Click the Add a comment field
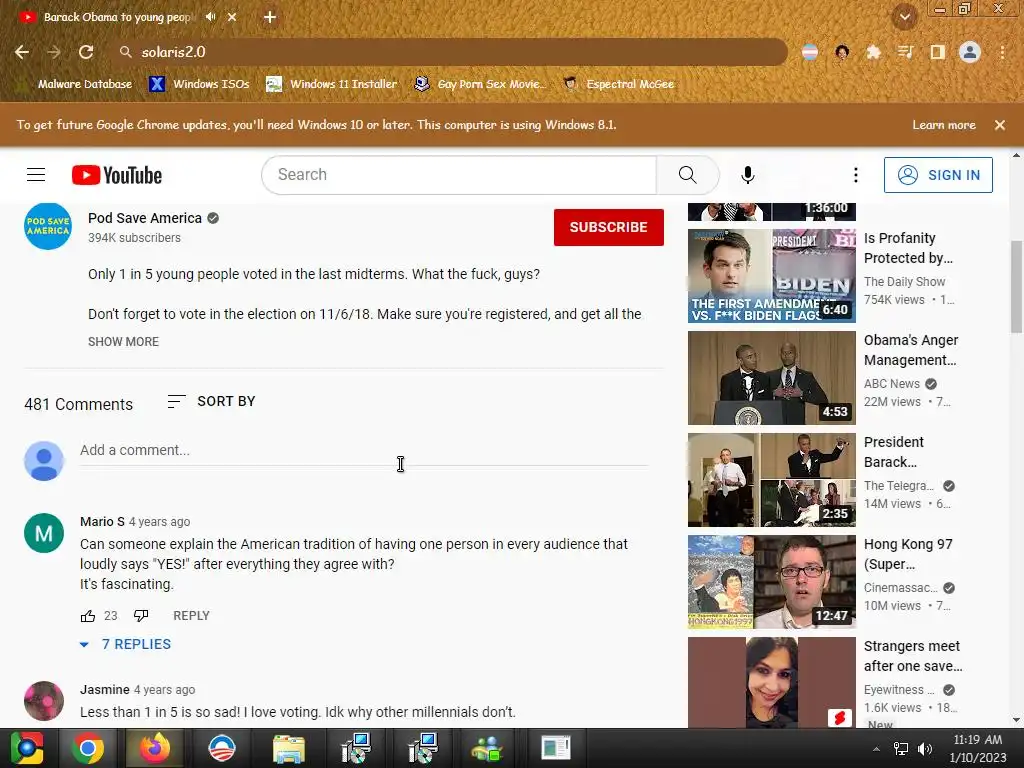 [x=364, y=451]
